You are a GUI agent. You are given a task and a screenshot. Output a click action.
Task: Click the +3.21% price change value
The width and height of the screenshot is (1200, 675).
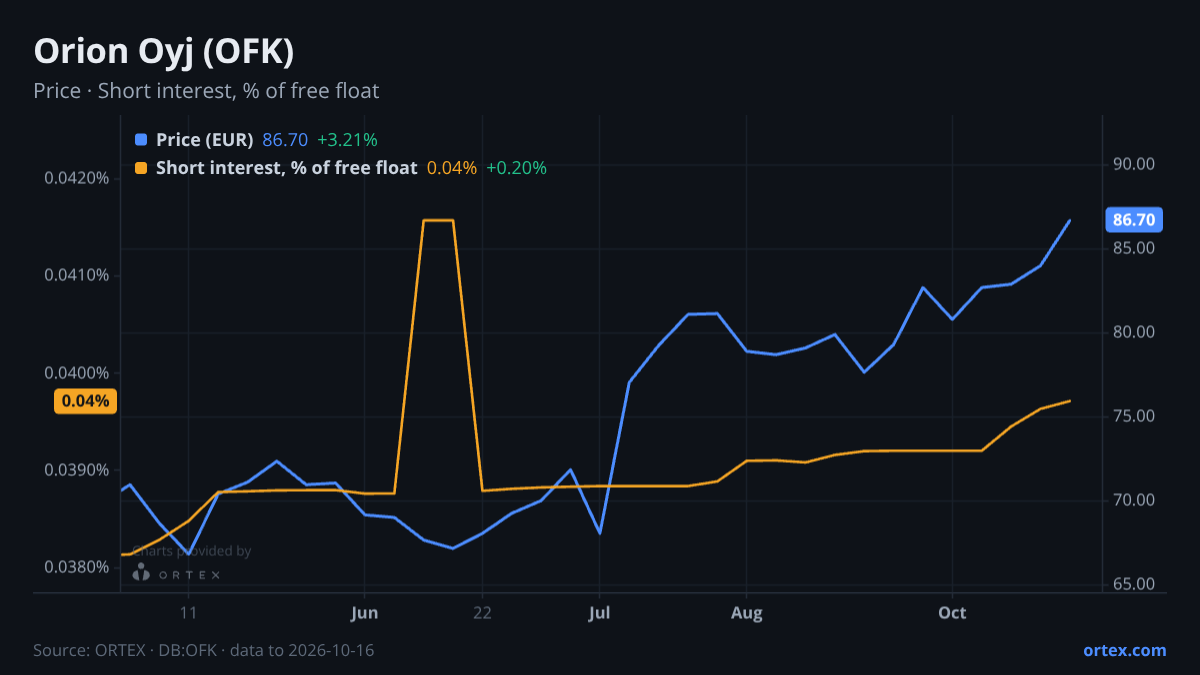(x=347, y=140)
